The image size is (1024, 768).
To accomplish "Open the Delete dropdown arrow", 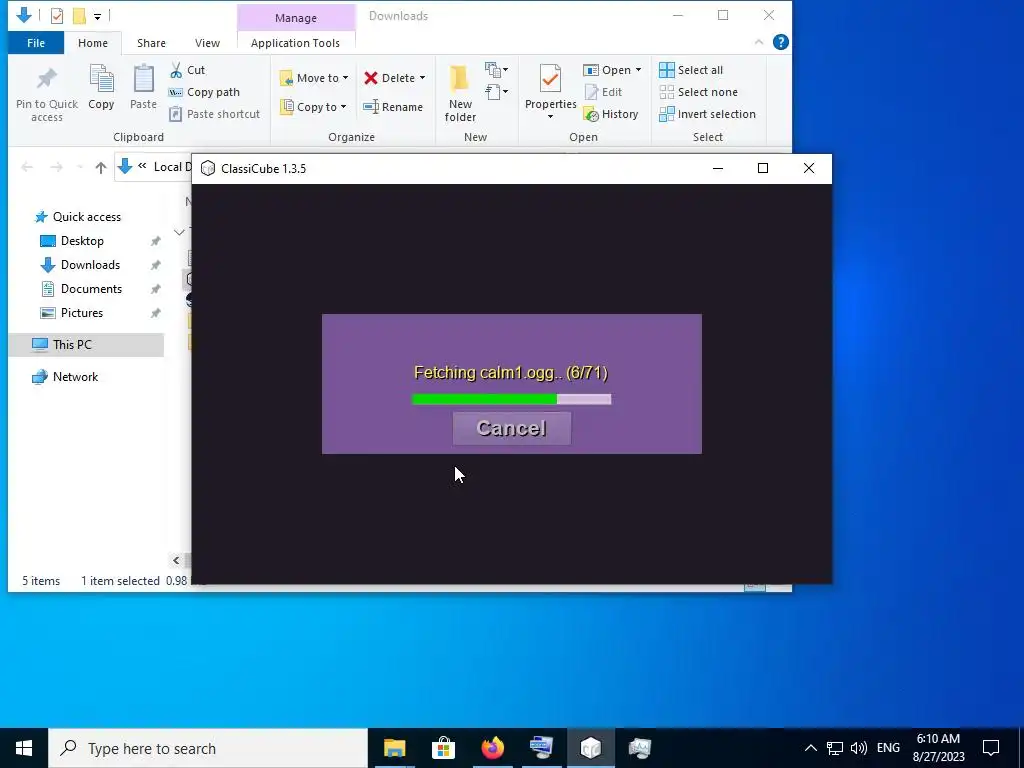I will pos(423,78).
